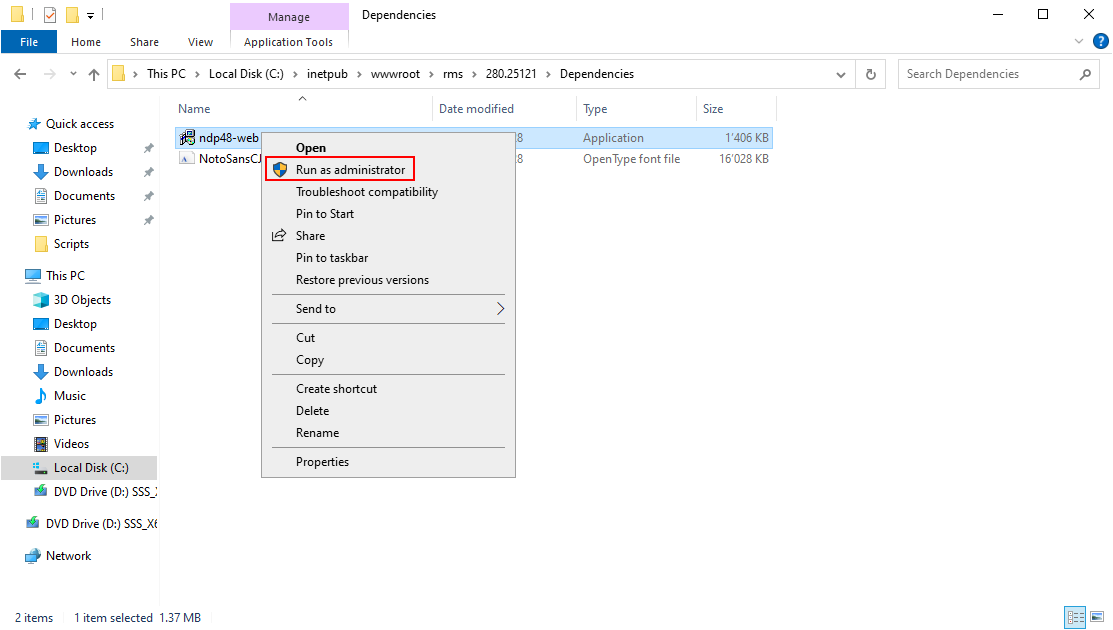Sort by the Size column header
Viewport: 1113px width, 630px height.
click(736, 109)
